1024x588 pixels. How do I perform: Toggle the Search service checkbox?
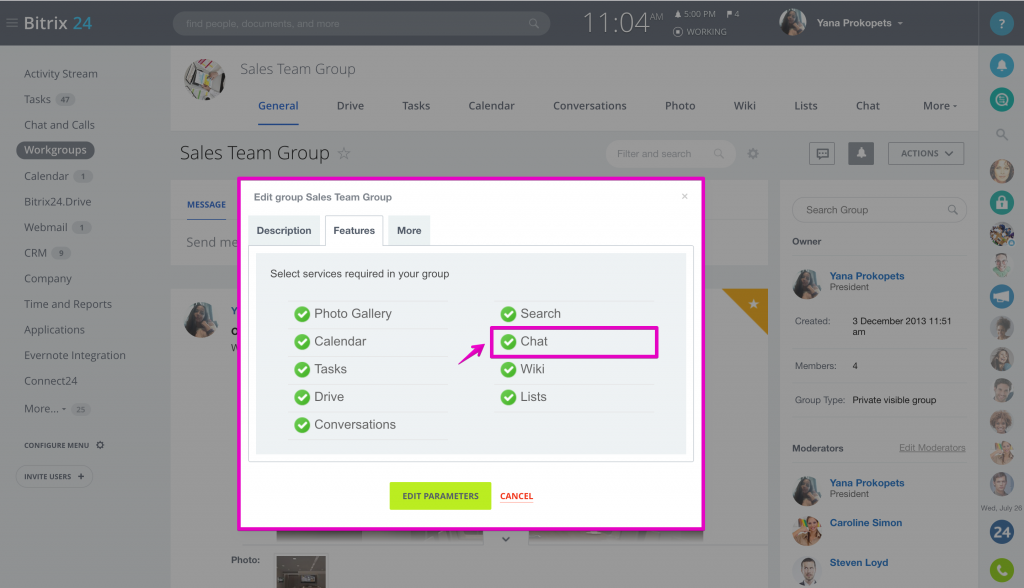click(508, 314)
